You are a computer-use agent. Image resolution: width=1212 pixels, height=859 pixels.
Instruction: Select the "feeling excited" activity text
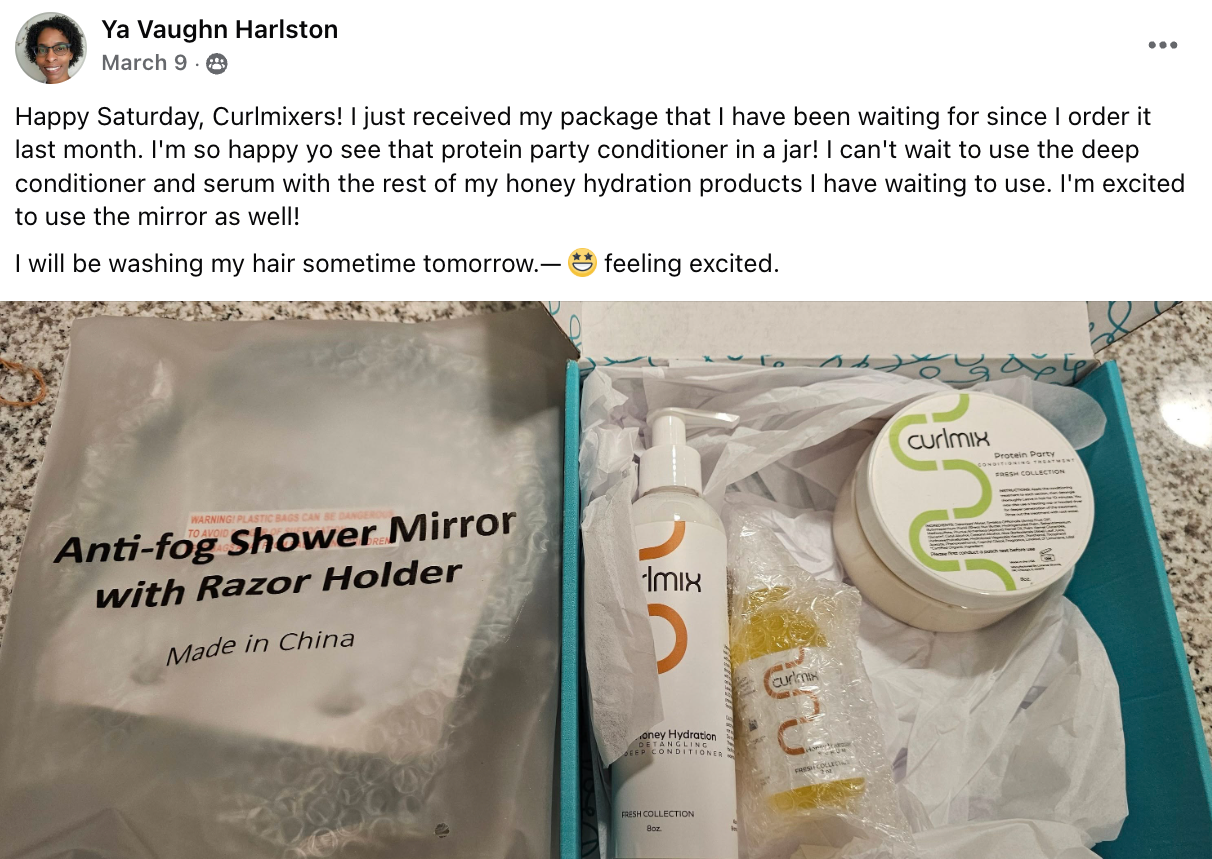(690, 265)
